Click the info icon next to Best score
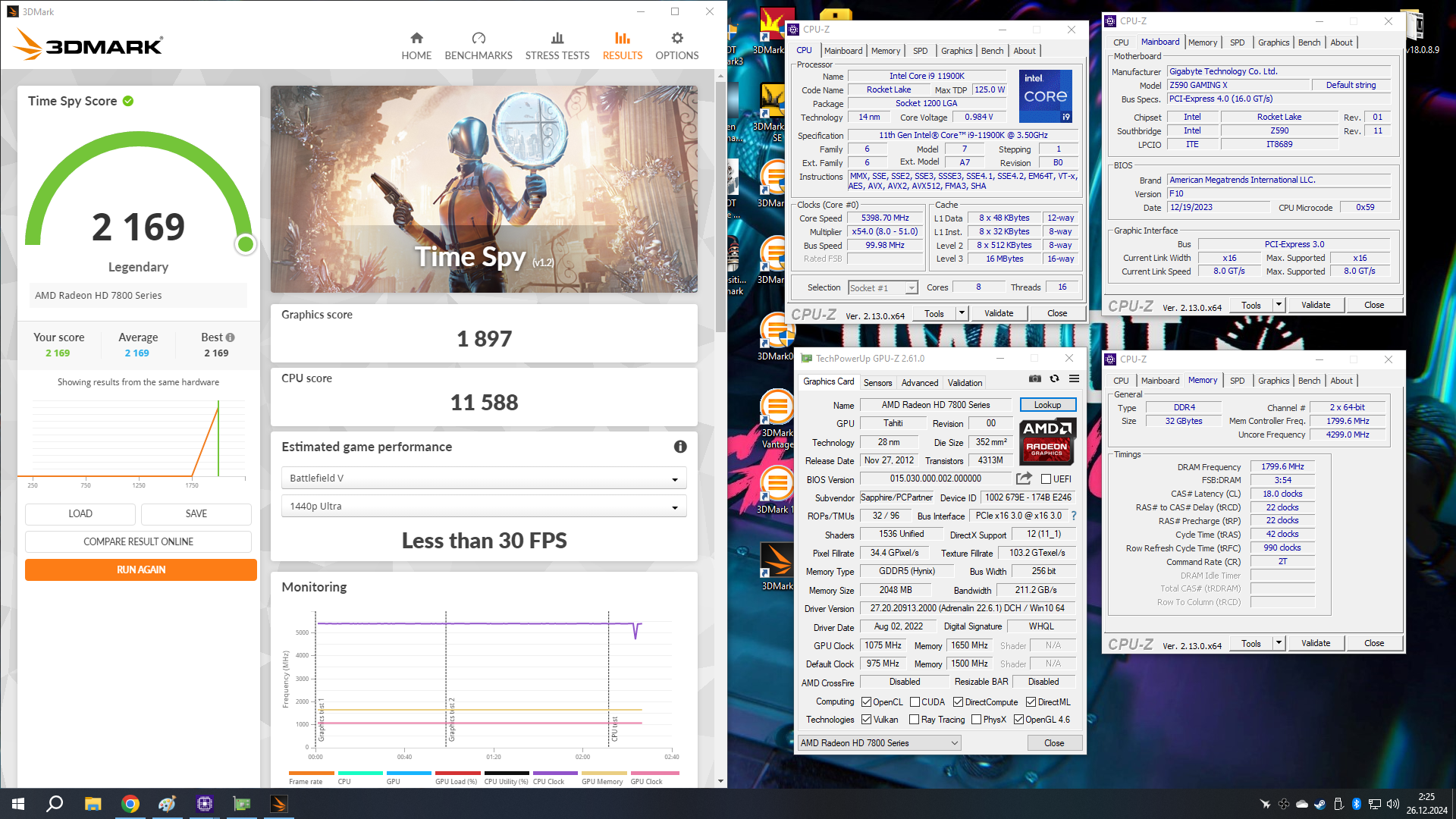 [231, 337]
